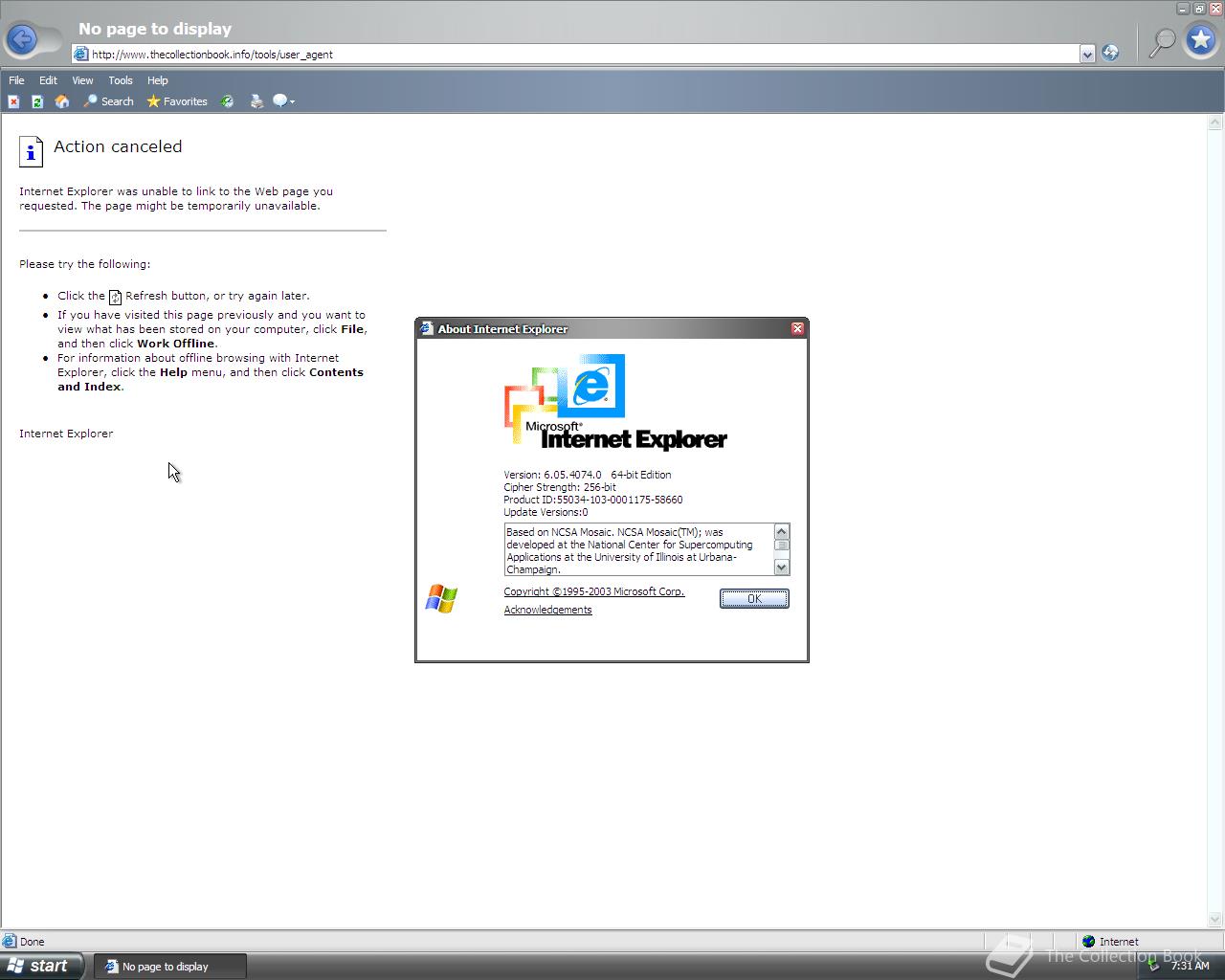The width and height of the screenshot is (1225, 980).
Task: Click the History clock toolbar icon
Action: 228,101
